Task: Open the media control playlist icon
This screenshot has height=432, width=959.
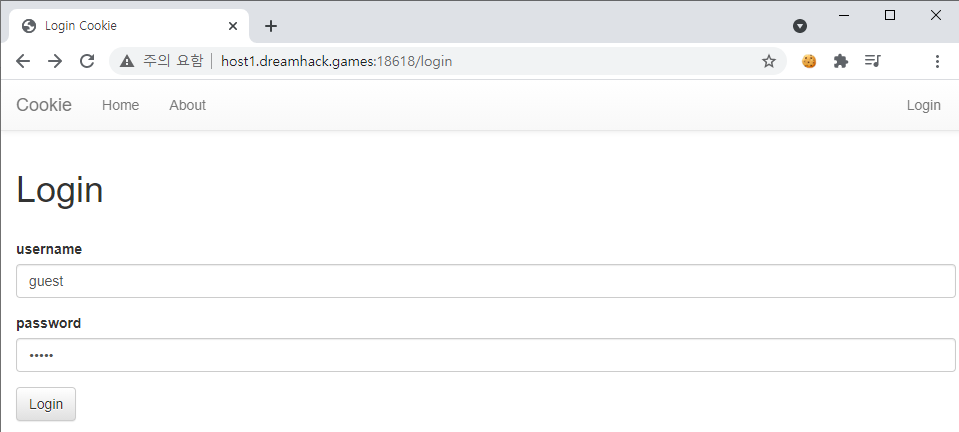Action: (873, 61)
